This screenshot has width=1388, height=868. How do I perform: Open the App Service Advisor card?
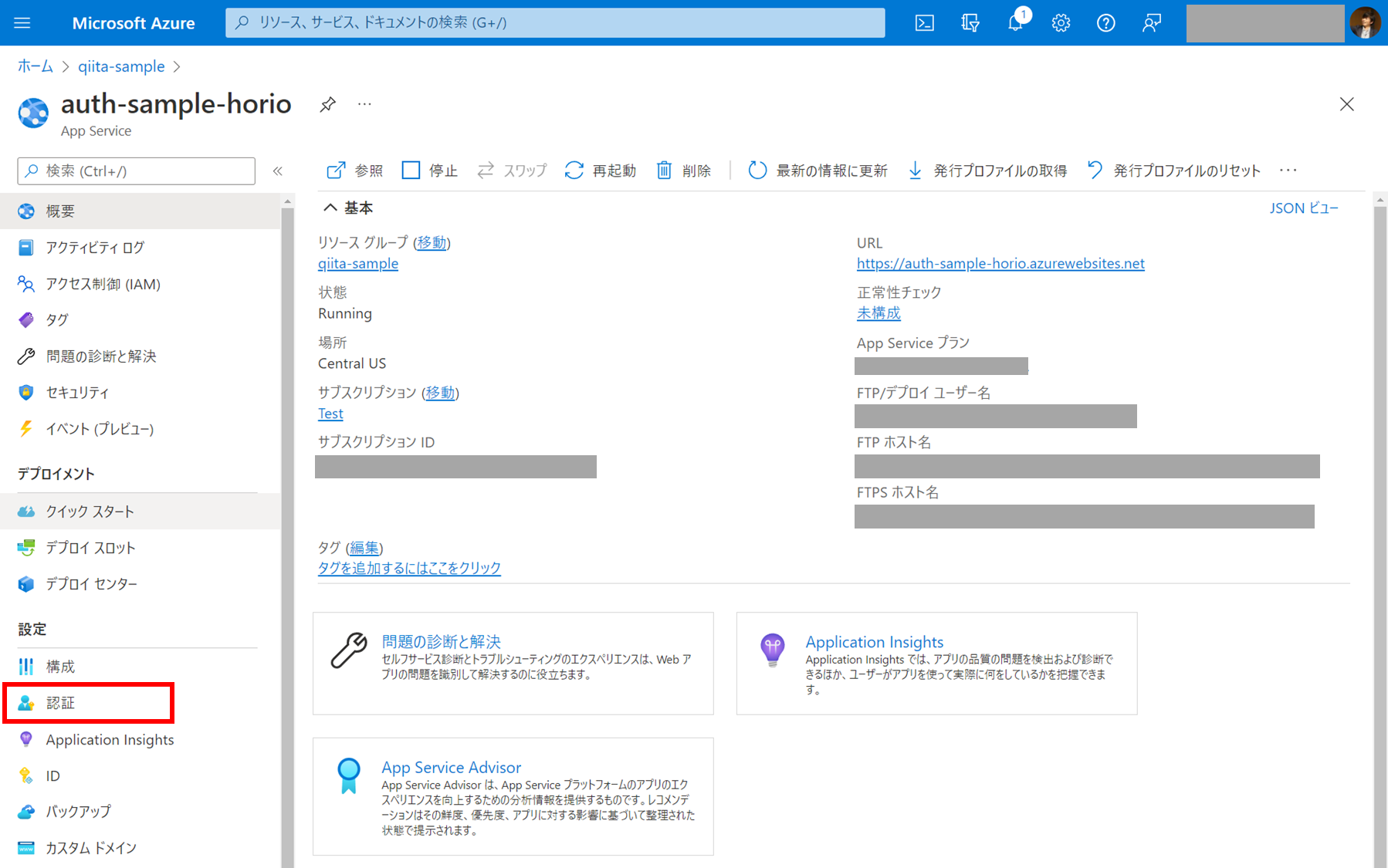point(513,796)
